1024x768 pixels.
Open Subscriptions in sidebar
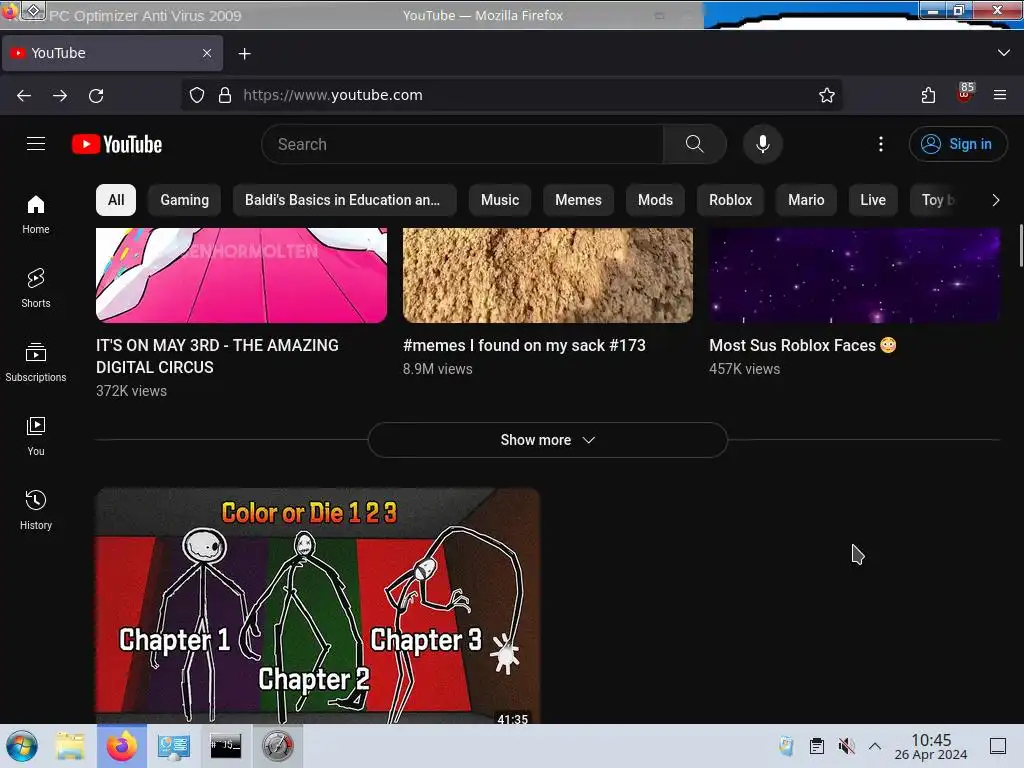[36, 362]
